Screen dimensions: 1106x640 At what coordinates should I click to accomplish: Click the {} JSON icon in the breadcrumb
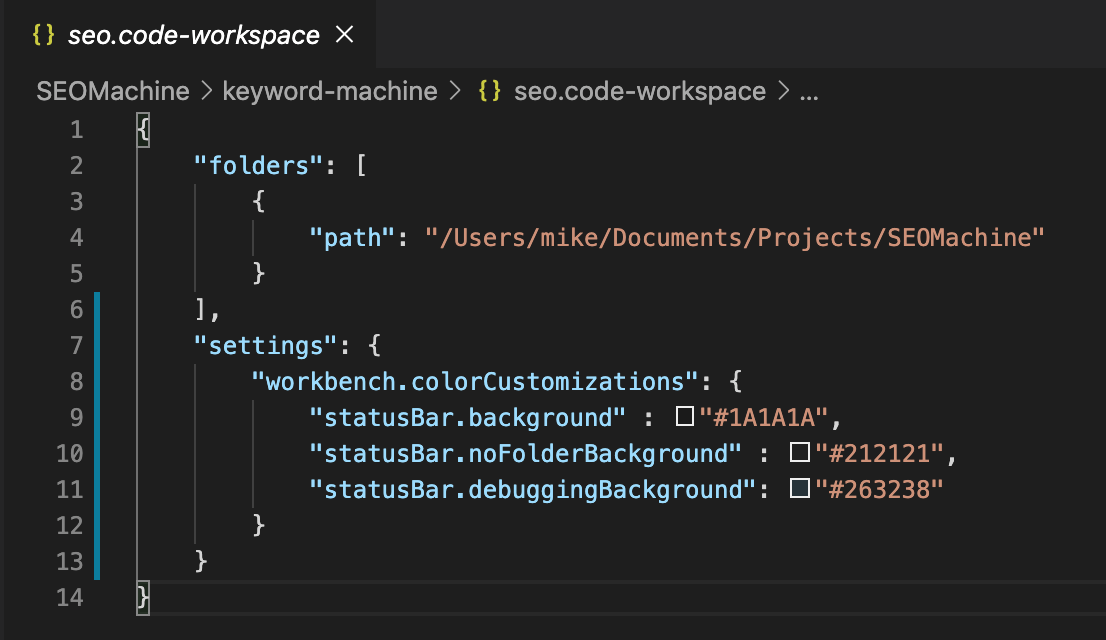click(x=490, y=91)
